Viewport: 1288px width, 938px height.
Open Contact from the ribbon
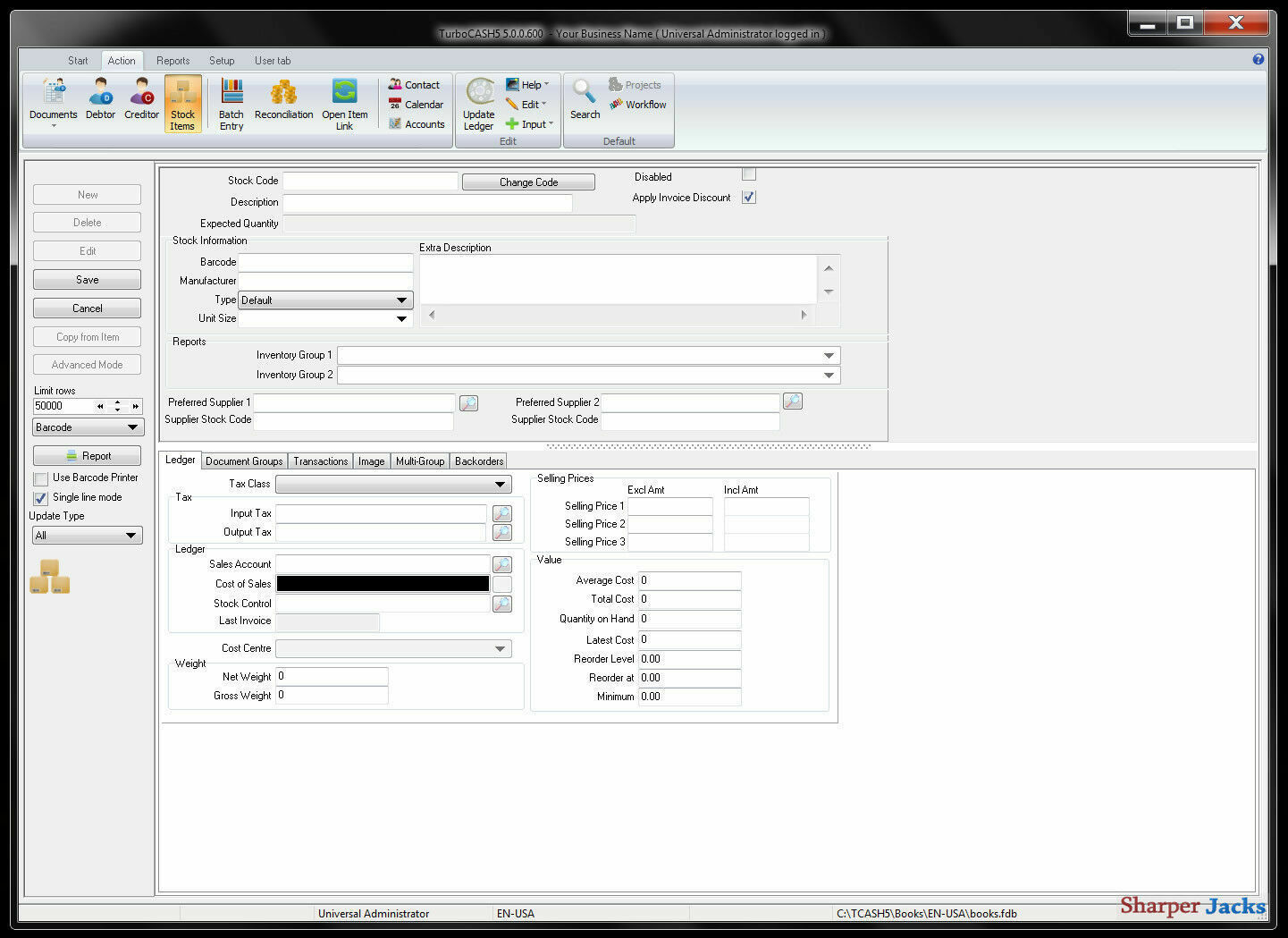414,85
